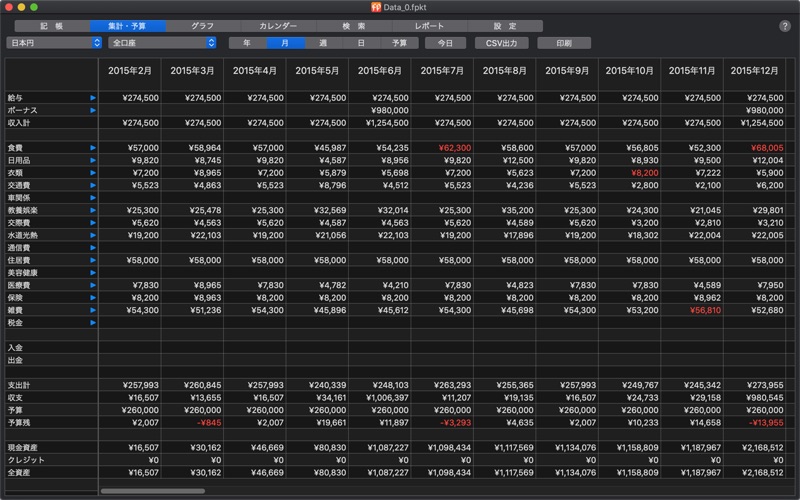The height and width of the screenshot is (500, 800).
Task: Expand the 水道光熱 row arrow
Action: tap(93, 235)
